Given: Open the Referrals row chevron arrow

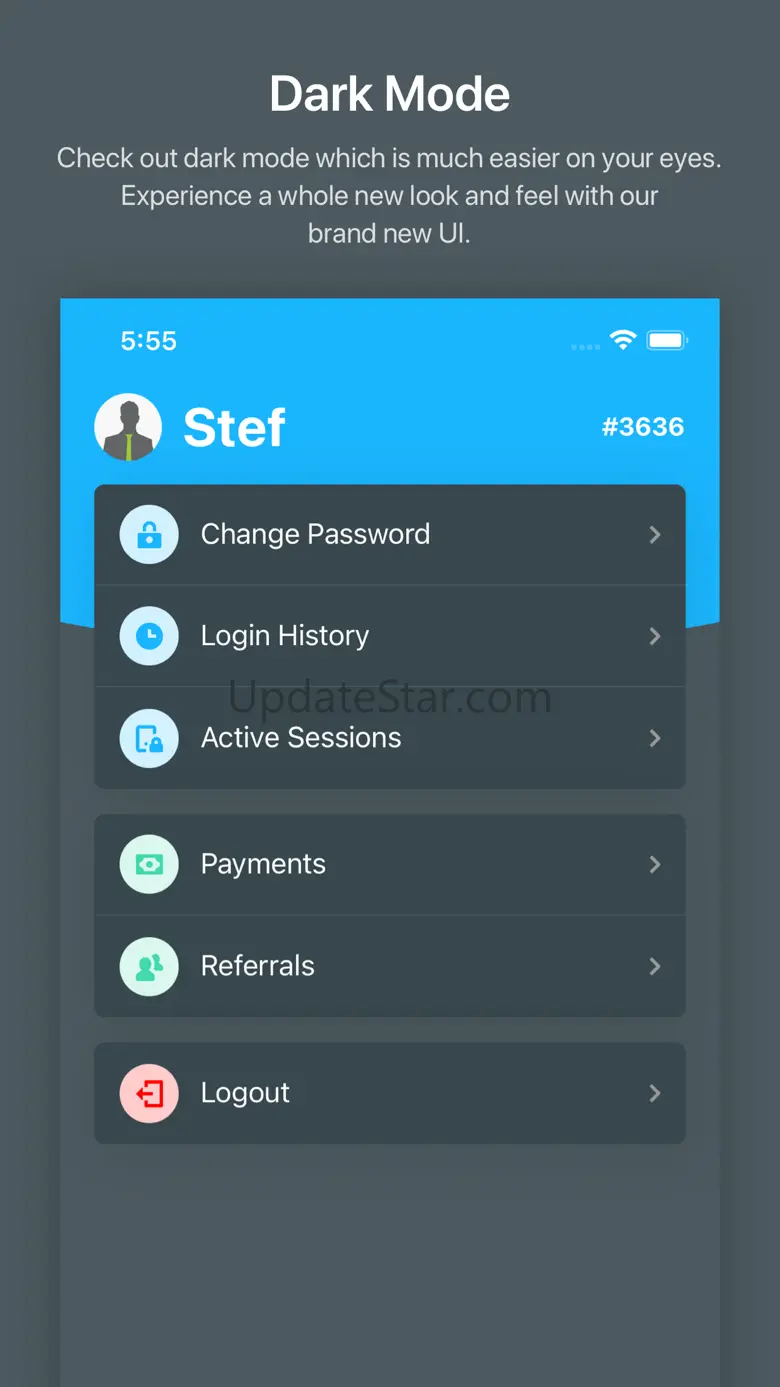Looking at the screenshot, I should 655,966.
